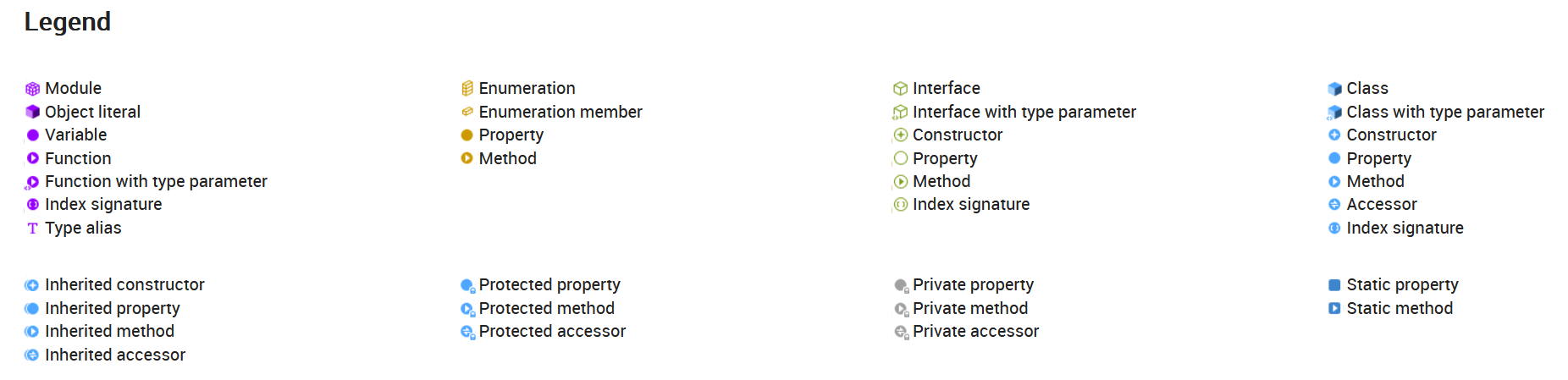Click the Legend heading
1568x380 pixels.
(68, 21)
